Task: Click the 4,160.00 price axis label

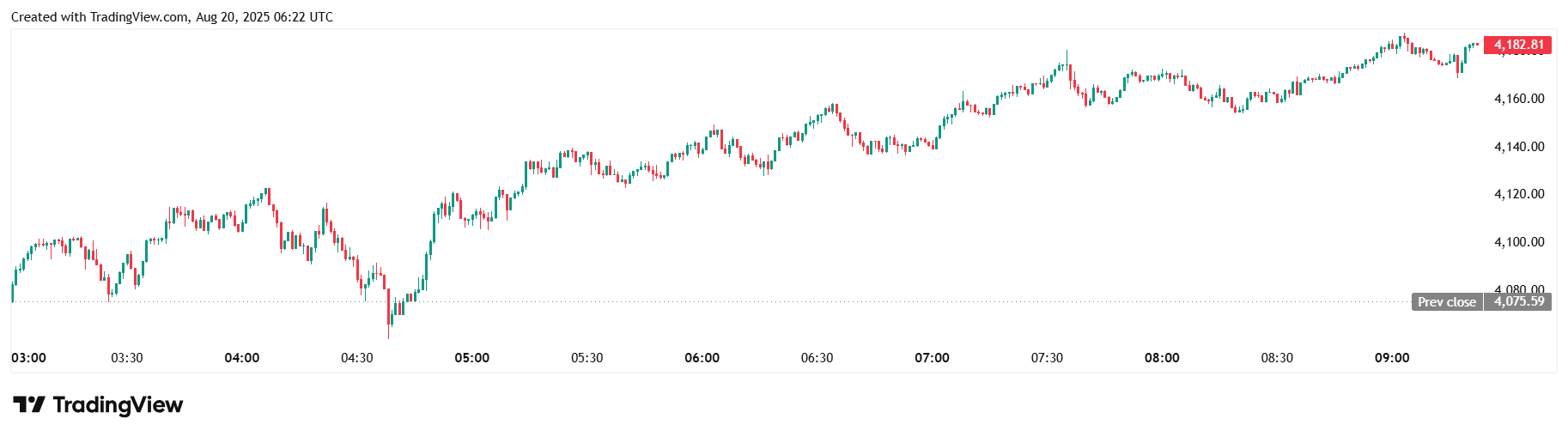Action: (1519, 99)
